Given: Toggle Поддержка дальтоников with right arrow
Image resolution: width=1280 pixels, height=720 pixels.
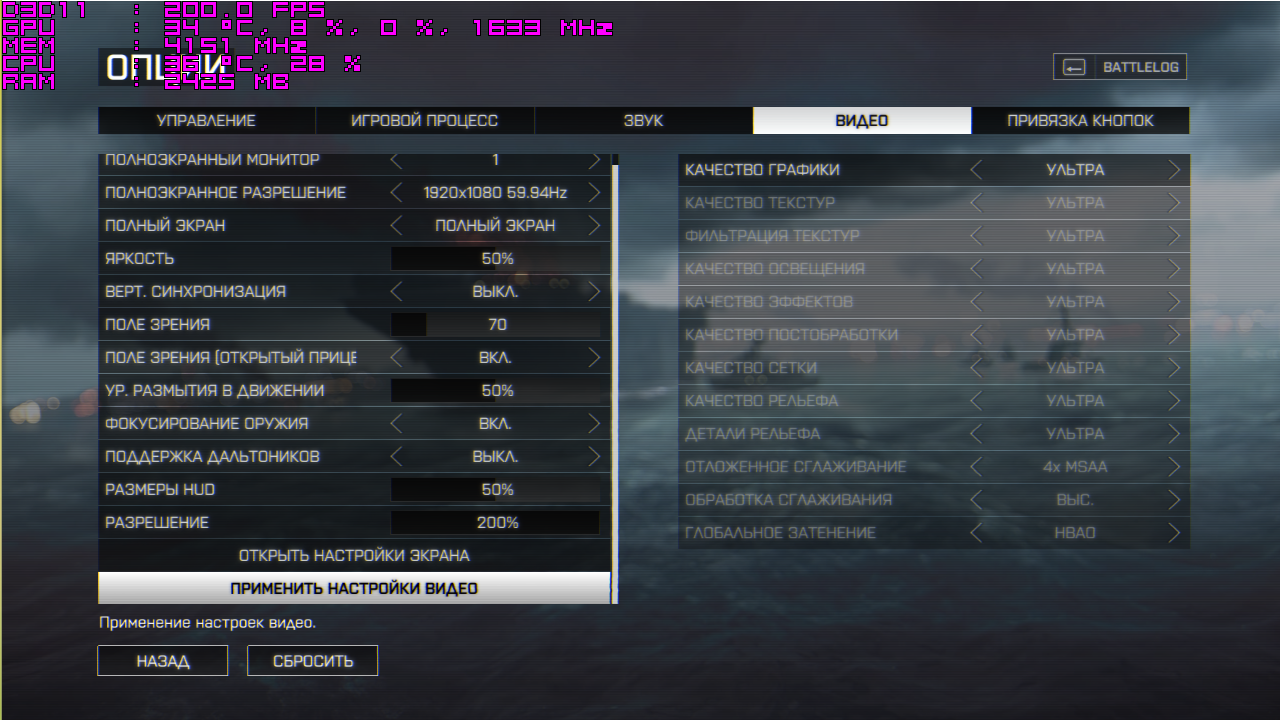Looking at the screenshot, I should 594,457.
